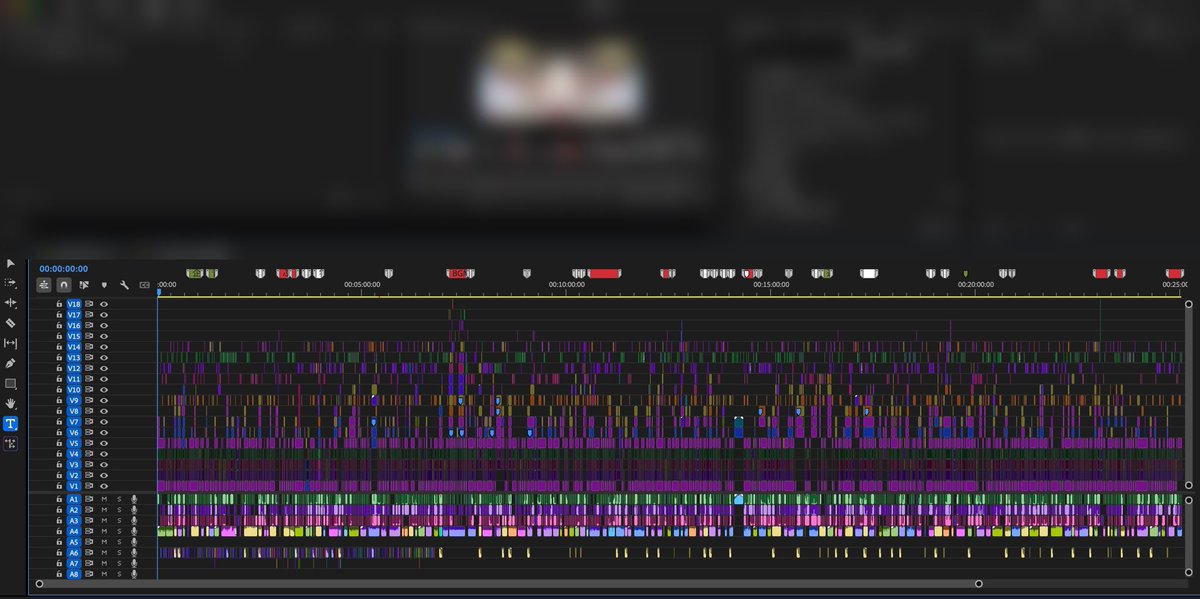Hide track V9 with eye icon
The width and height of the screenshot is (1200, 599).
point(104,400)
